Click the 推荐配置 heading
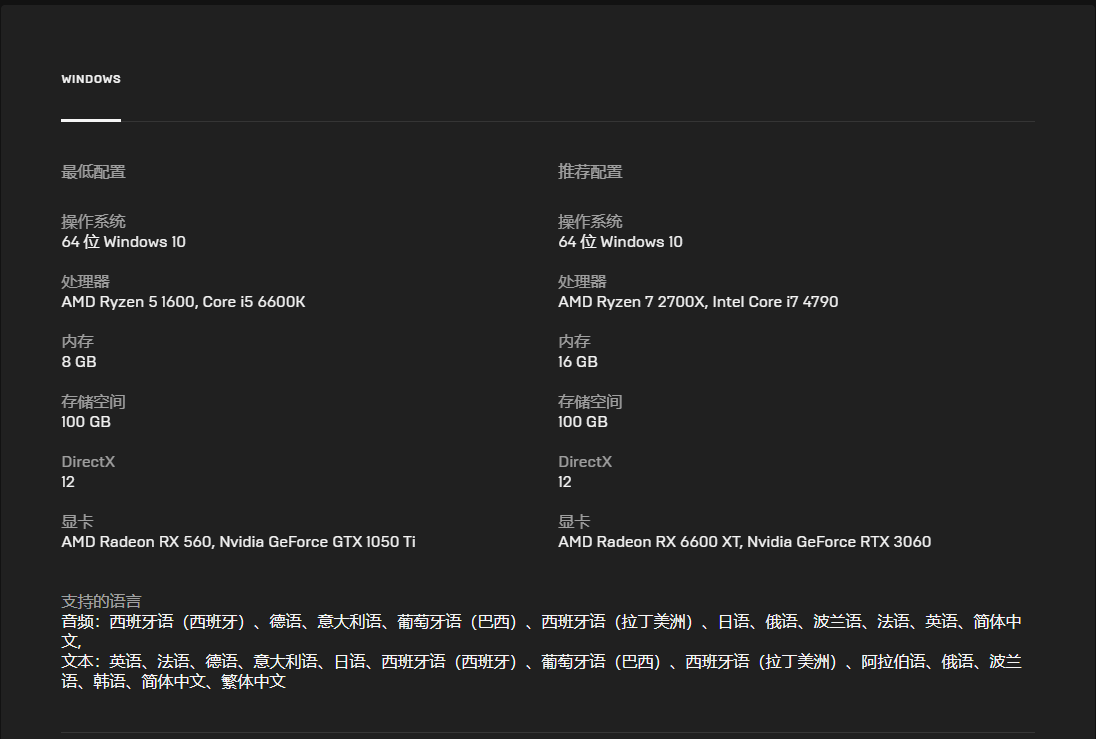This screenshot has width=1096, height=739. pyautogui.click(x=591, y=171)
